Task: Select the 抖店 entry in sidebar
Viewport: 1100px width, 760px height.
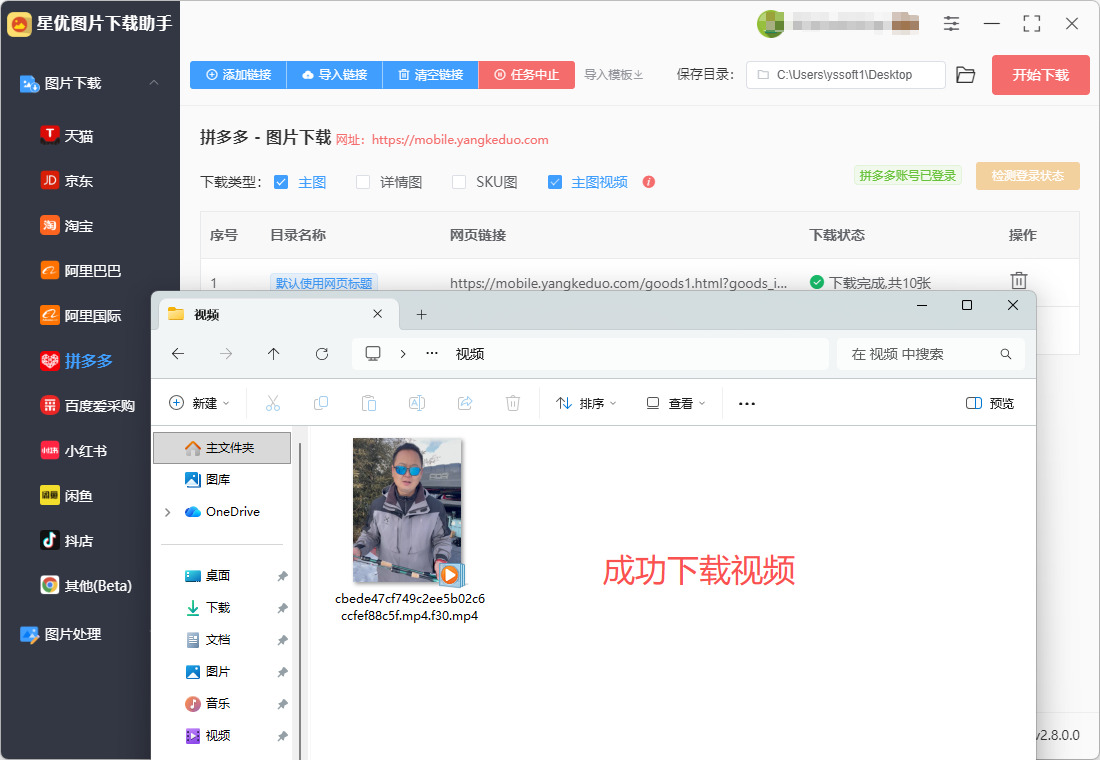Action: (67, 540)
